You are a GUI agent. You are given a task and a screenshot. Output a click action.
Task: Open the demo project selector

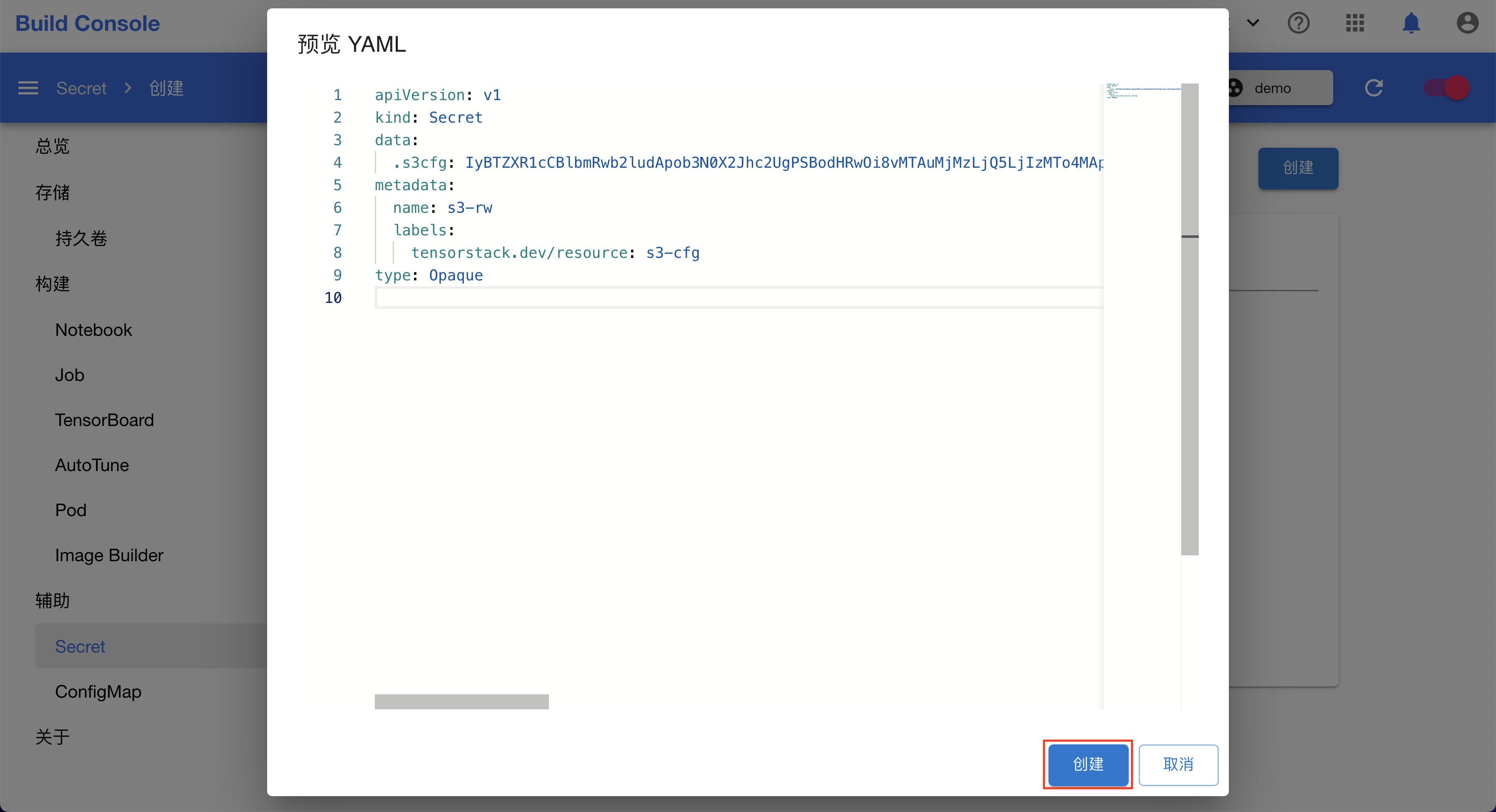coord(1281,88)
